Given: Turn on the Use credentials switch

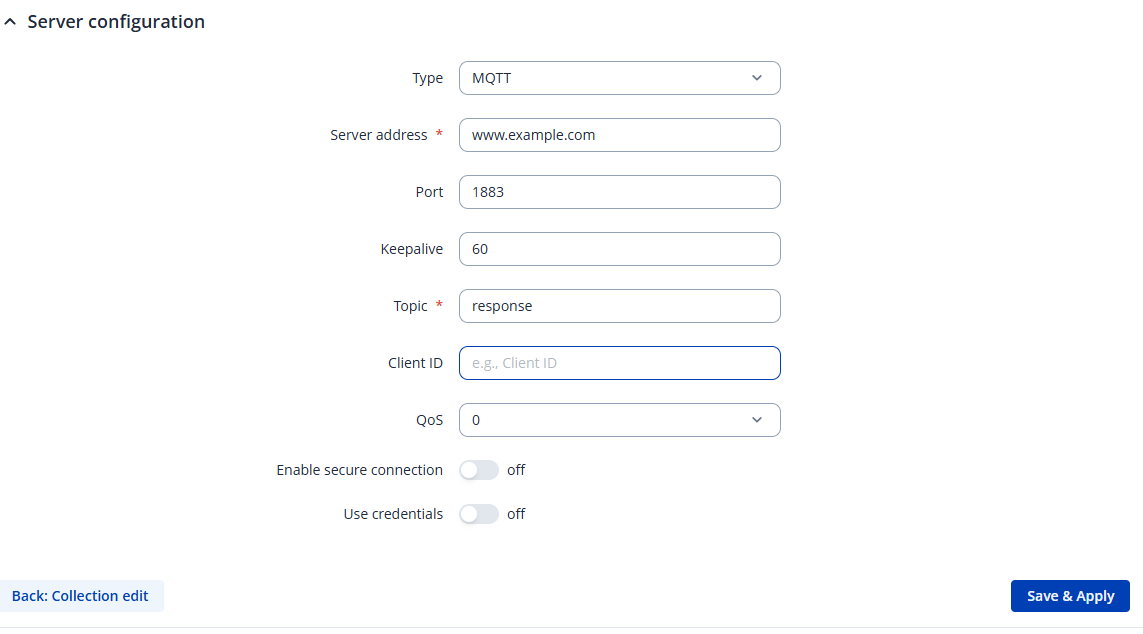Looking at the screenshot, I should pos(478,514).
